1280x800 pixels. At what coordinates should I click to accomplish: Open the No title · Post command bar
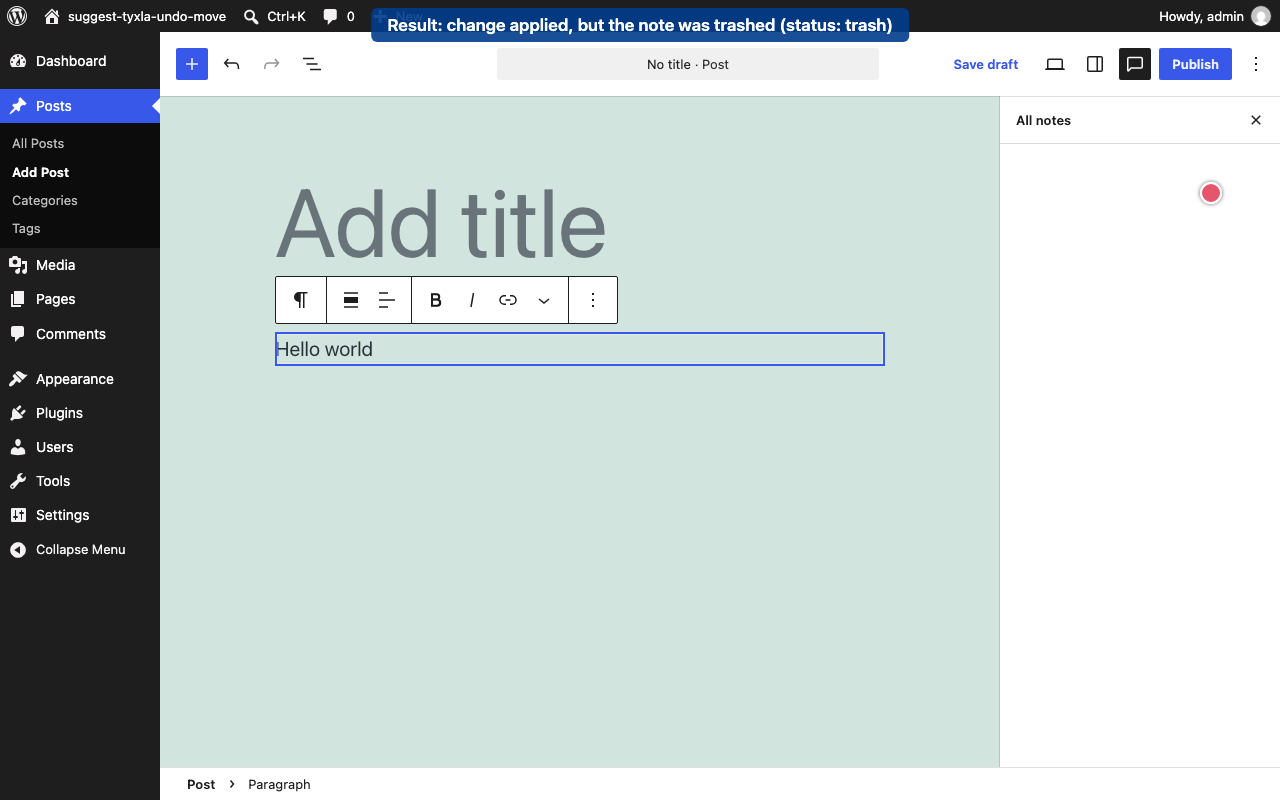(688, 64)
